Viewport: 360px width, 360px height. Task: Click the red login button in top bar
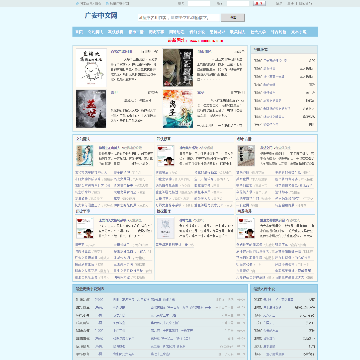260,3
